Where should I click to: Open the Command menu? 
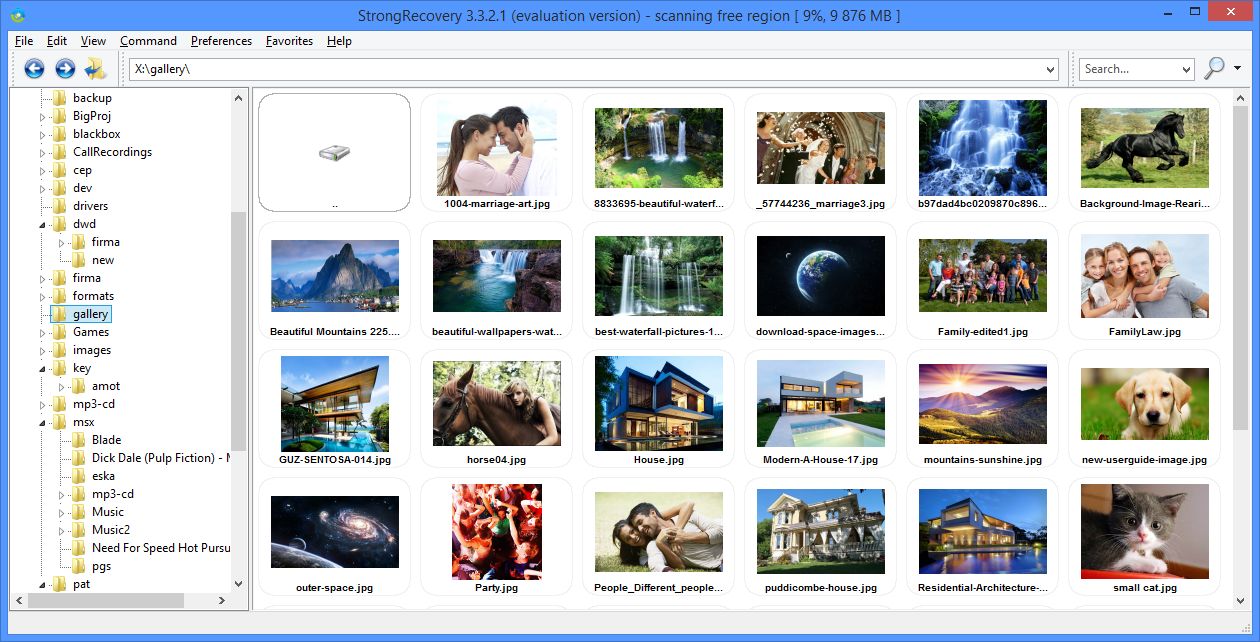pyautogui.click(x=148, y=41)
